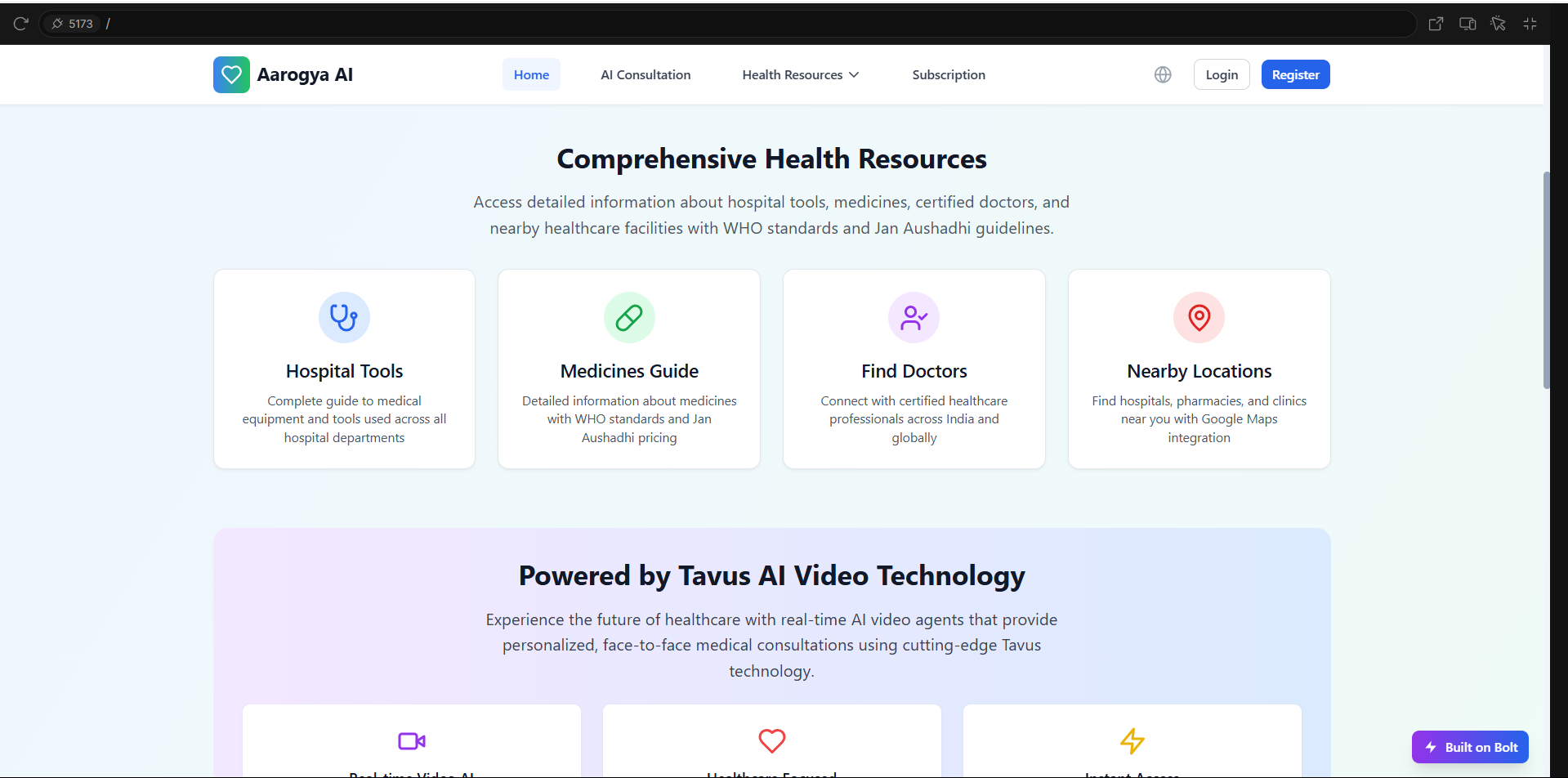
Task: Click the Comprehensive Health Resources heading
Action: [771, 159]
